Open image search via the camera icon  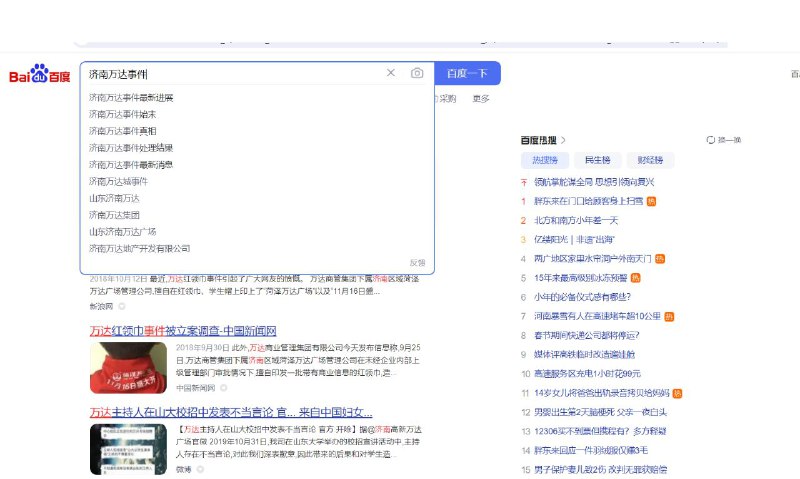417,73
